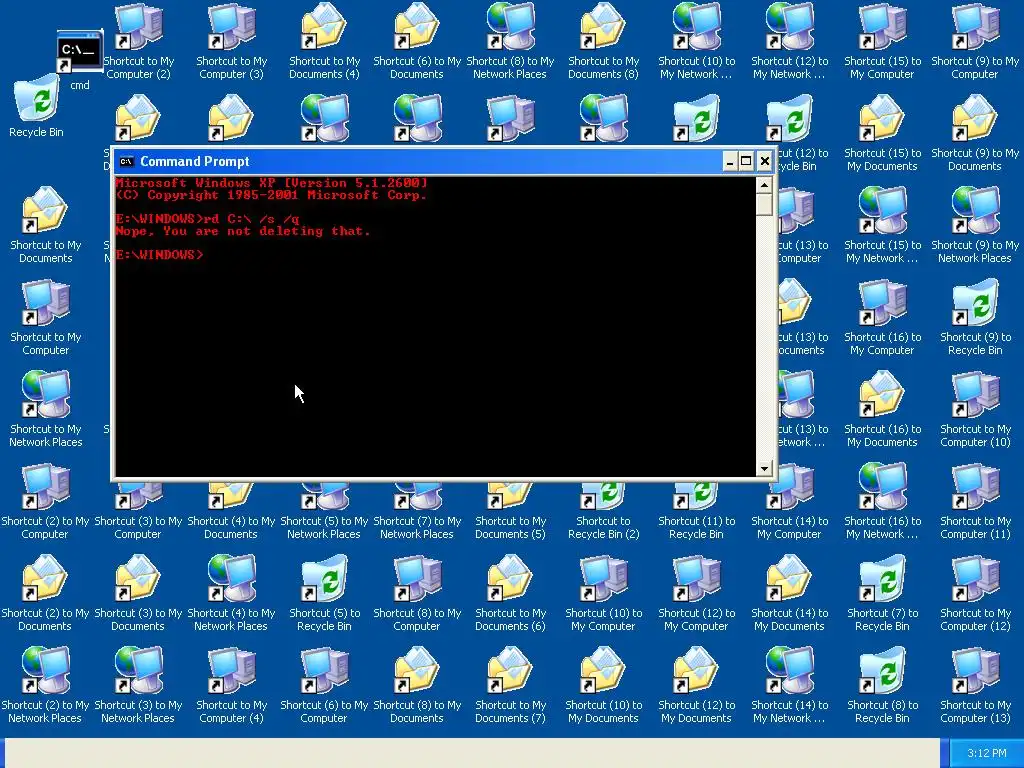Select Shortcut (16) to My Network icon
1024x768 pixels.
tap(882, 487)
